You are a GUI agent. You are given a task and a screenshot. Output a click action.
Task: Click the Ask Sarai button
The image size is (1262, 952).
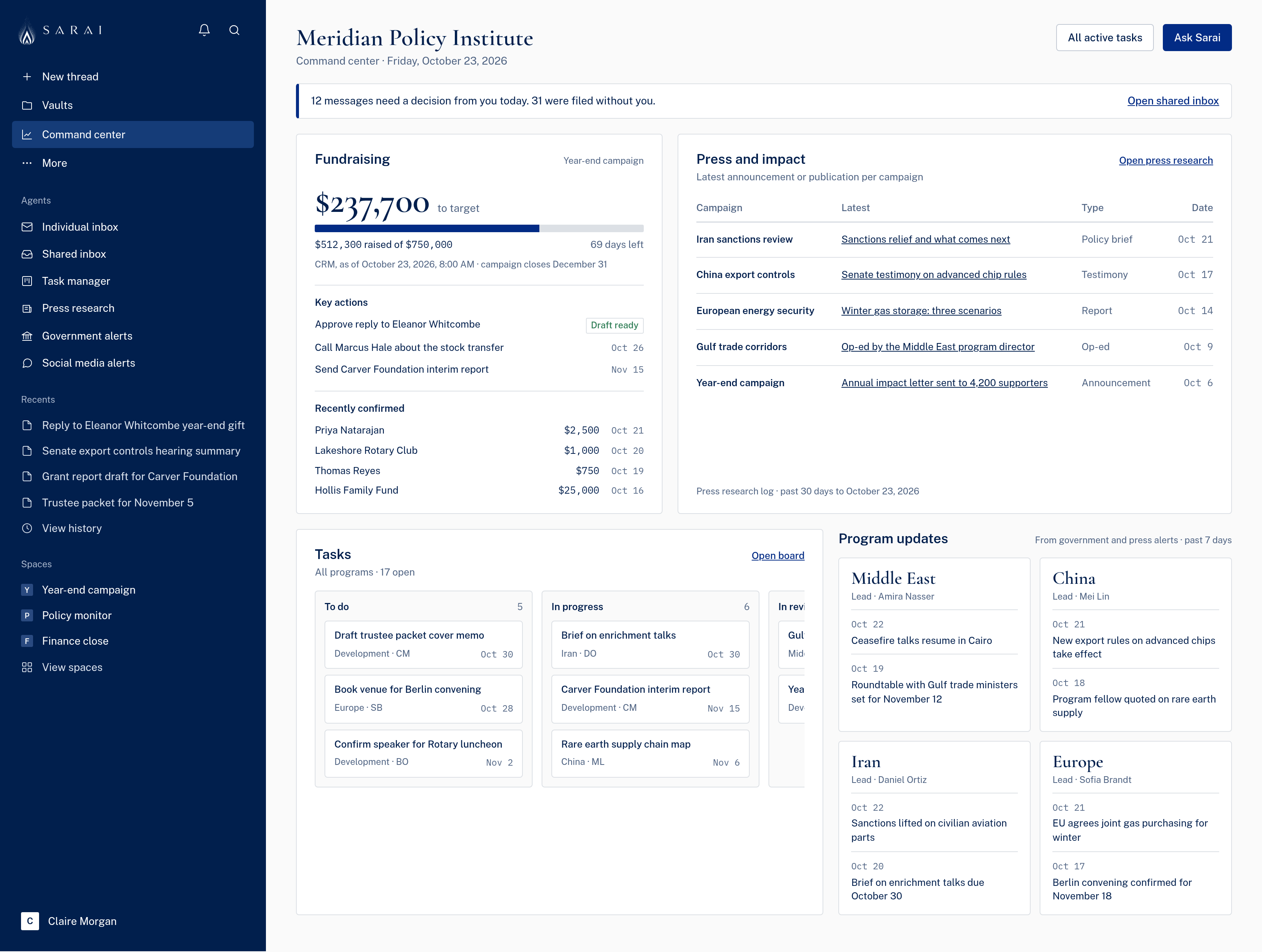[1196, 38]
